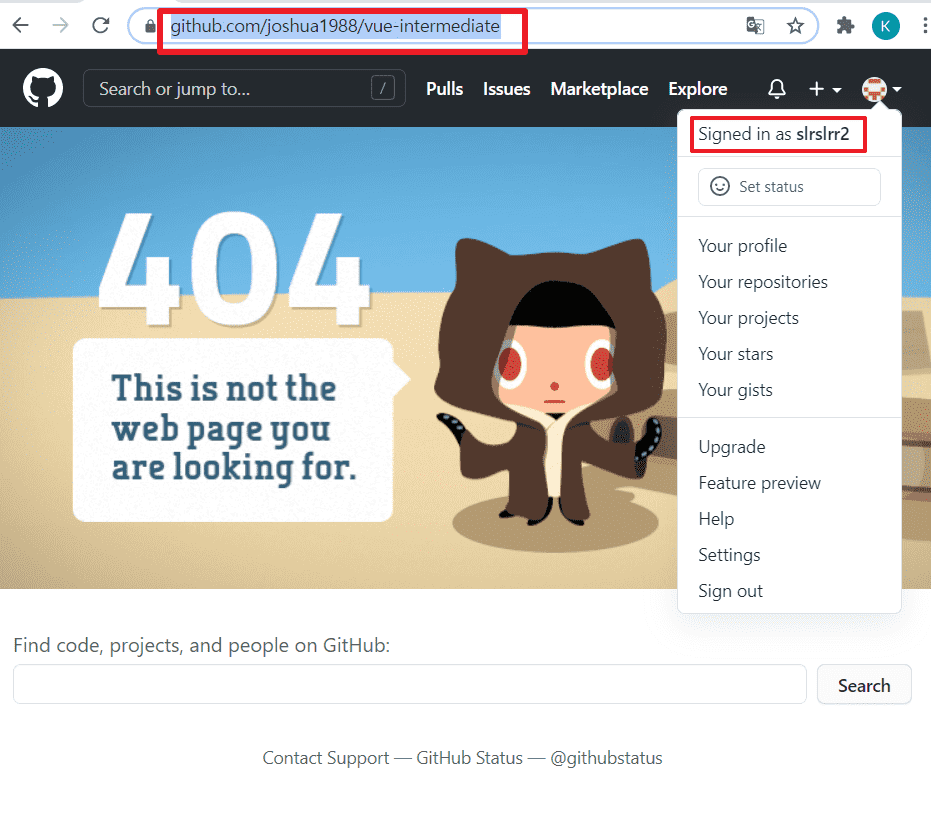
Task: Click the URL in the address bar
Action: [x=335, y=26]
